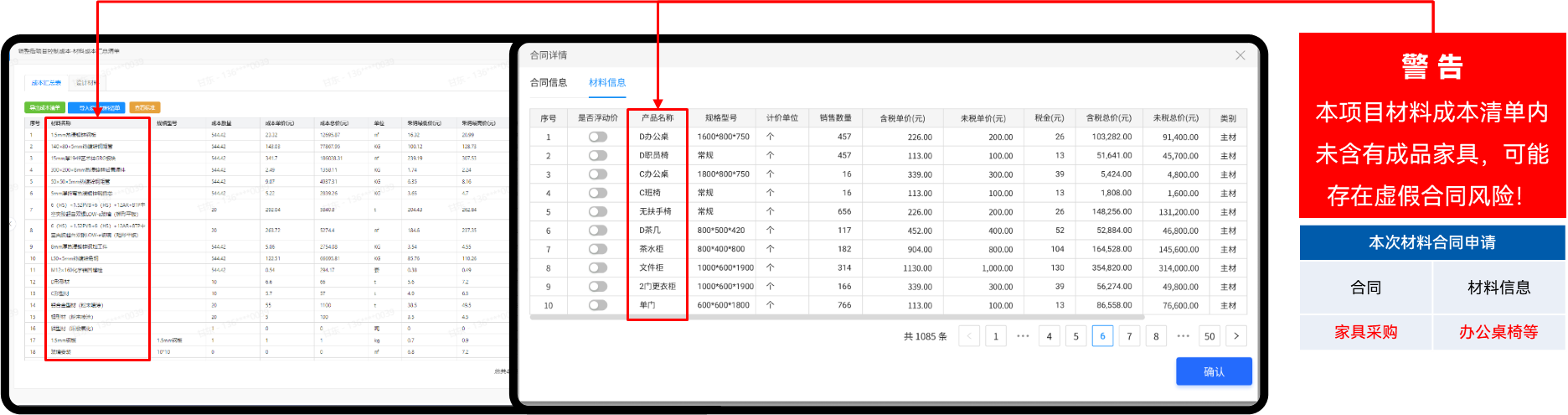
Task: Jump to page 5
Action: point(1076,336)
